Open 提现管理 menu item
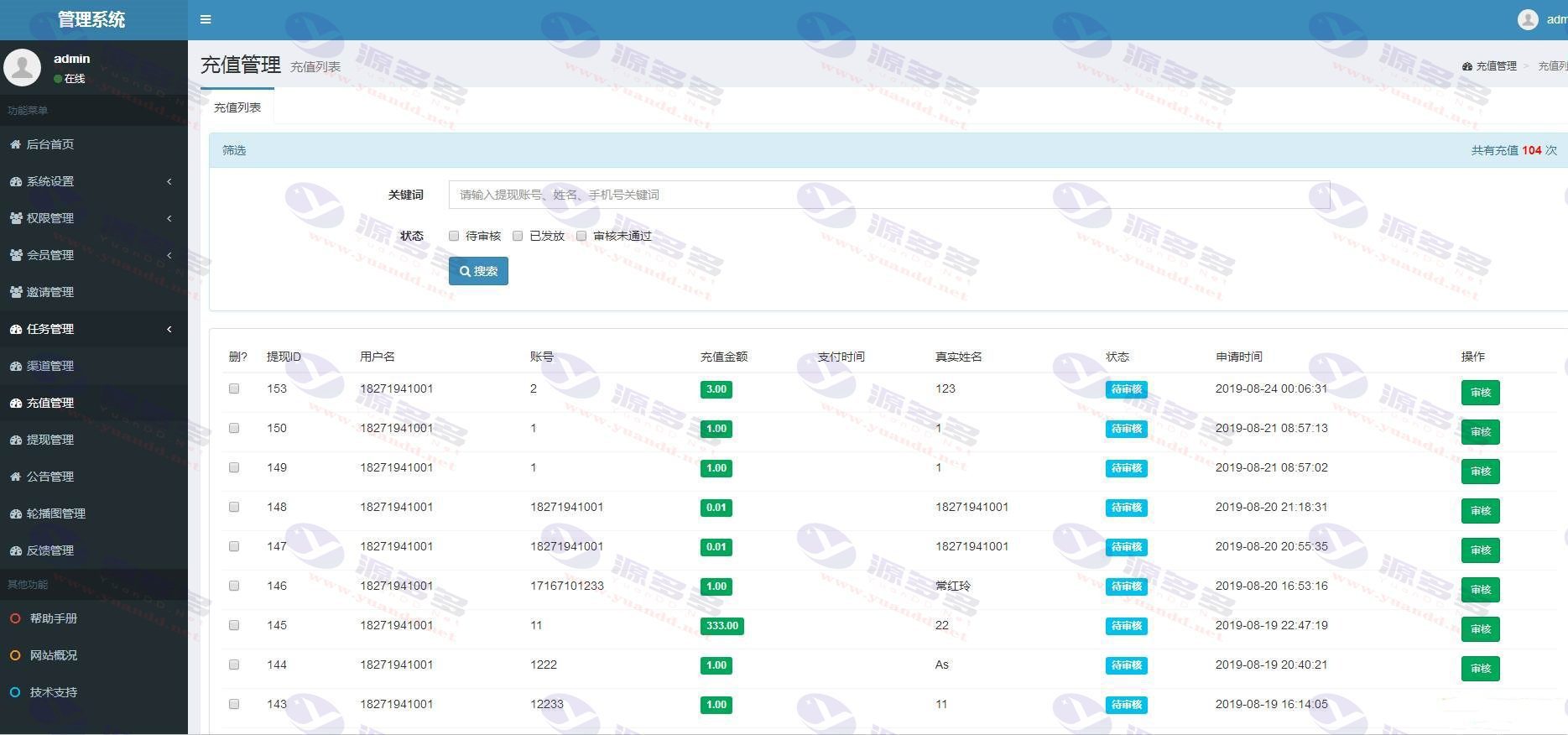This screenshot has height=735, width=1568. coord(94,440)
